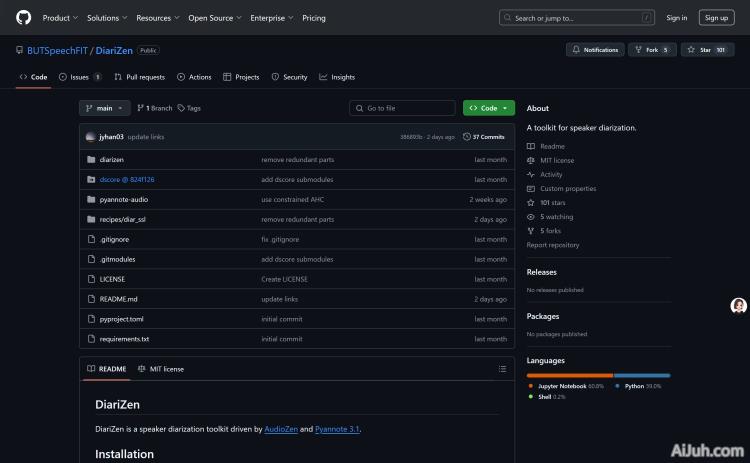Viewport: 750px width, 463px height.
Task: Toggle repository Notifications subscription
Action: pyautogui.click(x=595, y=49)
